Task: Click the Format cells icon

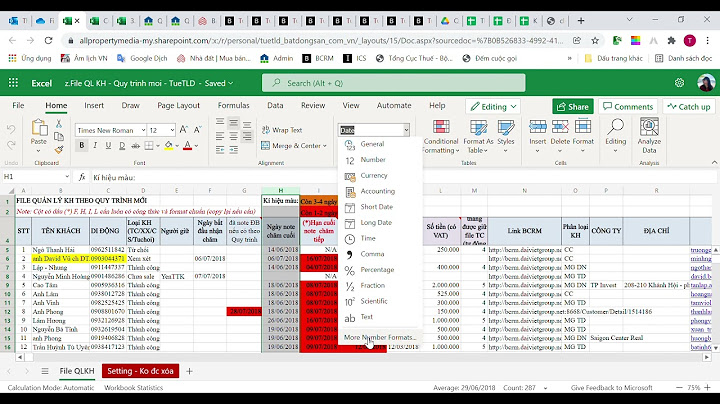Action: tap(583, 126)
